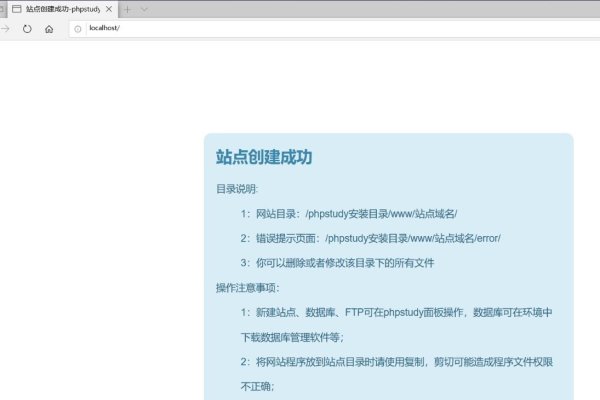View site info icon beside localhost

(x=78, y=29)
